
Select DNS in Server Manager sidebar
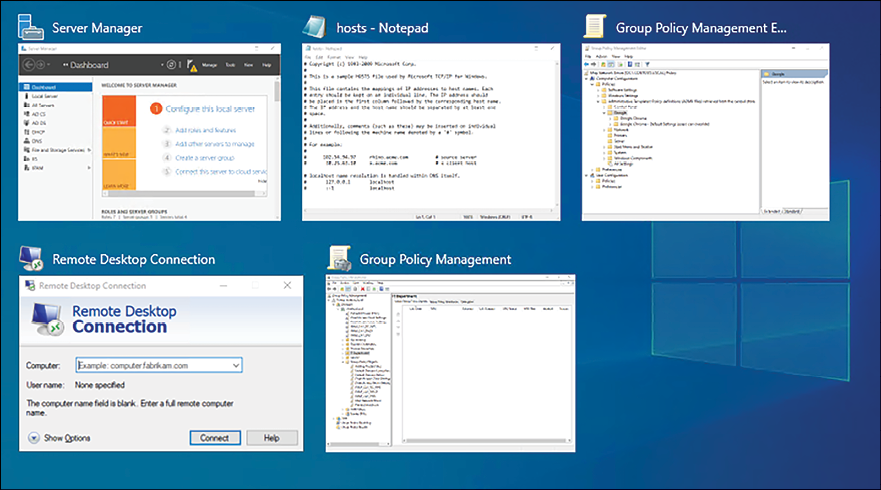pos(37,141)
